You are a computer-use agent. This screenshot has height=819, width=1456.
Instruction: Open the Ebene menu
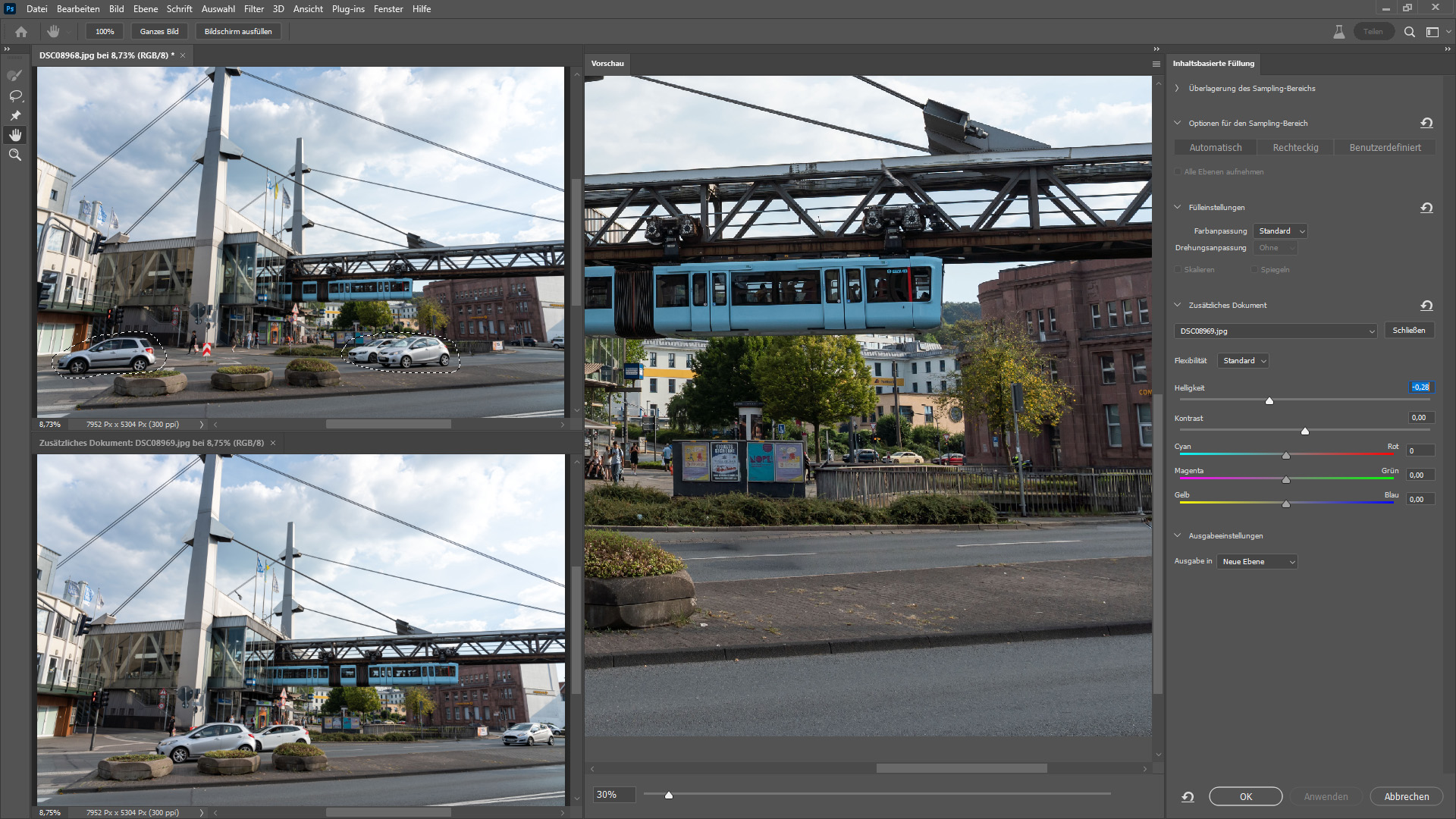click(146, 9)
